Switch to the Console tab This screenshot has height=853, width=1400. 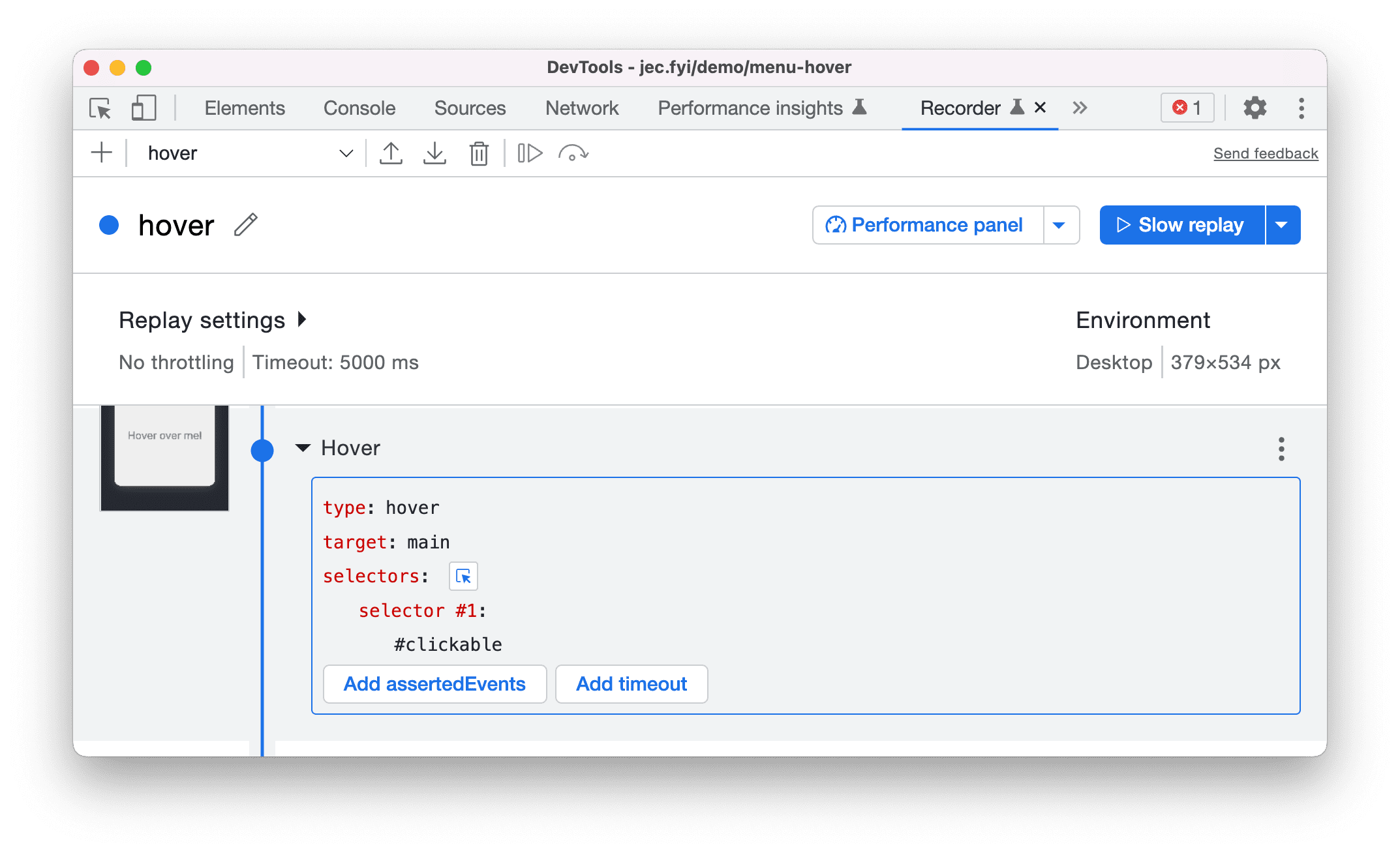click(x=359, y=107)
